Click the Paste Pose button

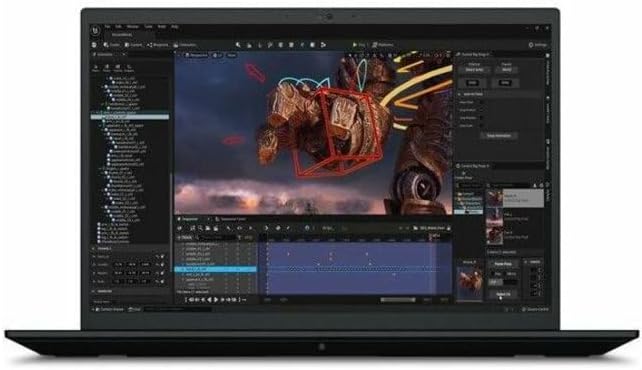(x=503, y=264)
